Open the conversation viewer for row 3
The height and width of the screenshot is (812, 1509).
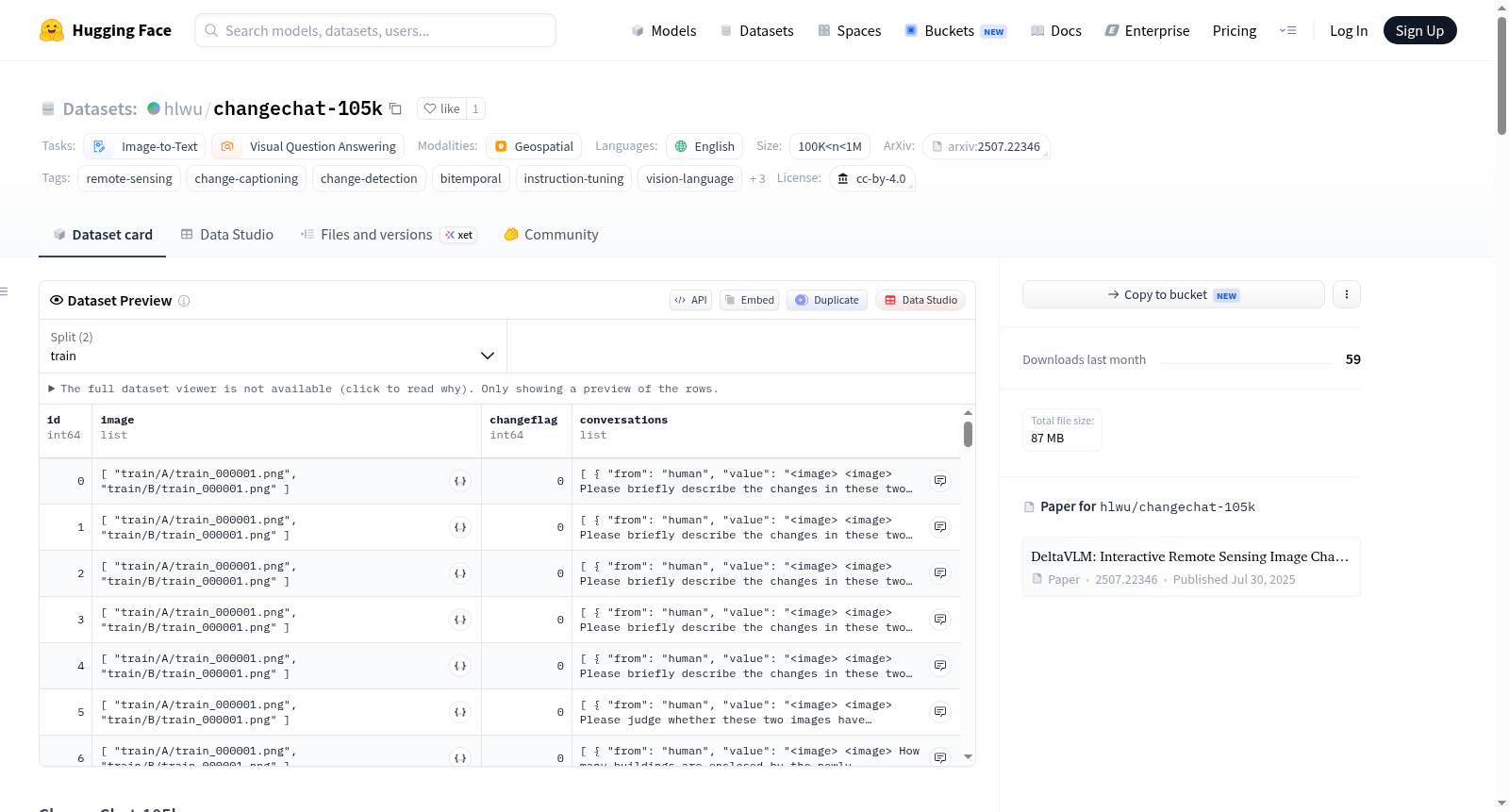[940, 620]
